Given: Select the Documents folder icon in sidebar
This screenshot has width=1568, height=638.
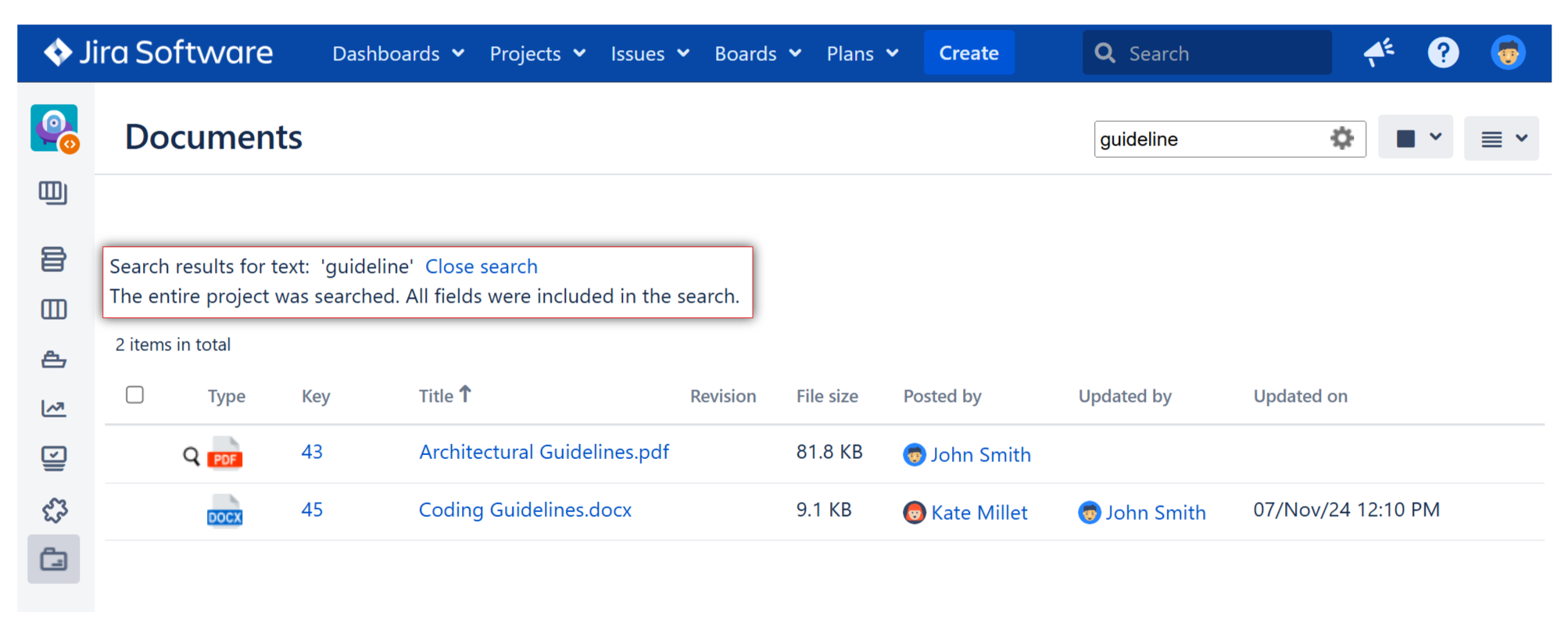Looking at the screenshot, I should pos(53,559).
